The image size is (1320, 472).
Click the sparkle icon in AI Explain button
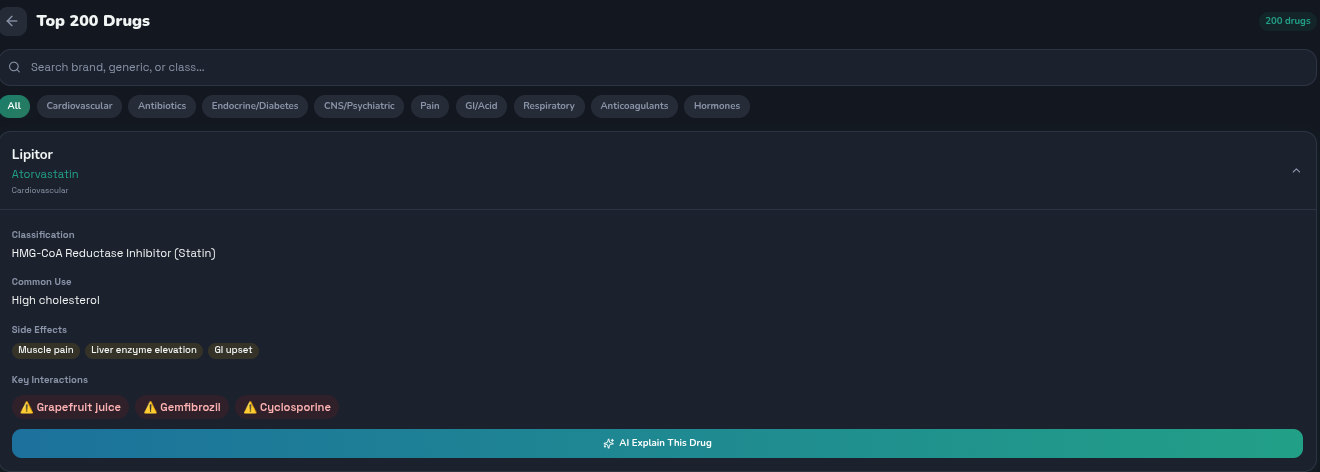(608, 443)
